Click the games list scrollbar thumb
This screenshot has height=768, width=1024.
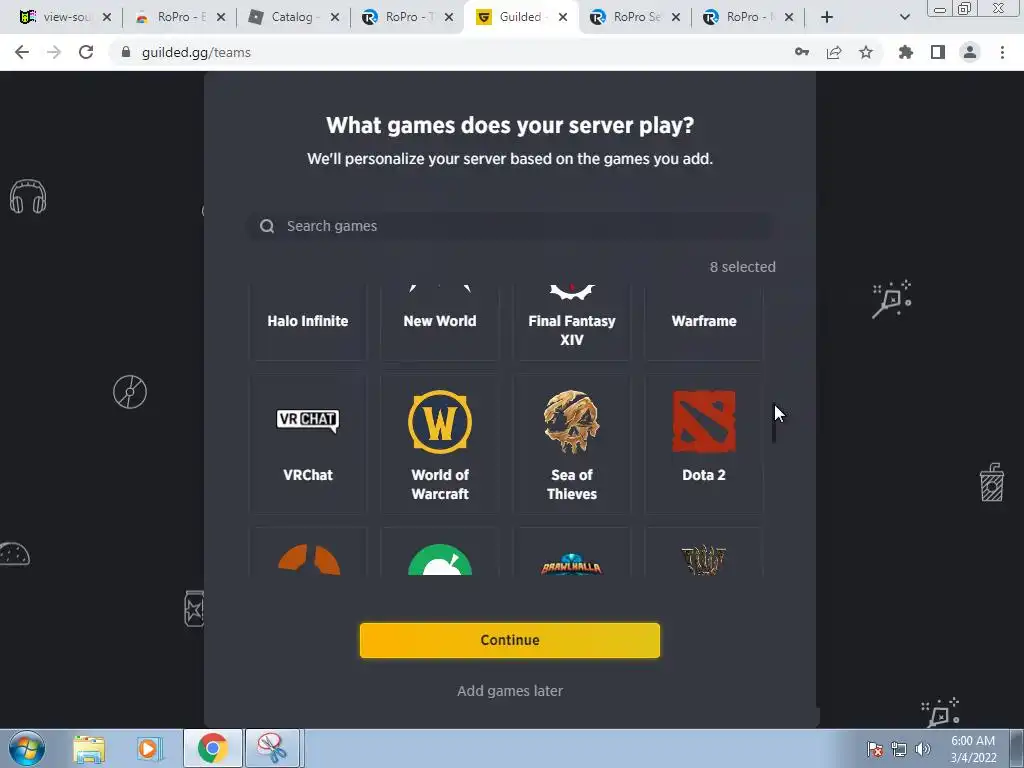[x=774, y=422]
